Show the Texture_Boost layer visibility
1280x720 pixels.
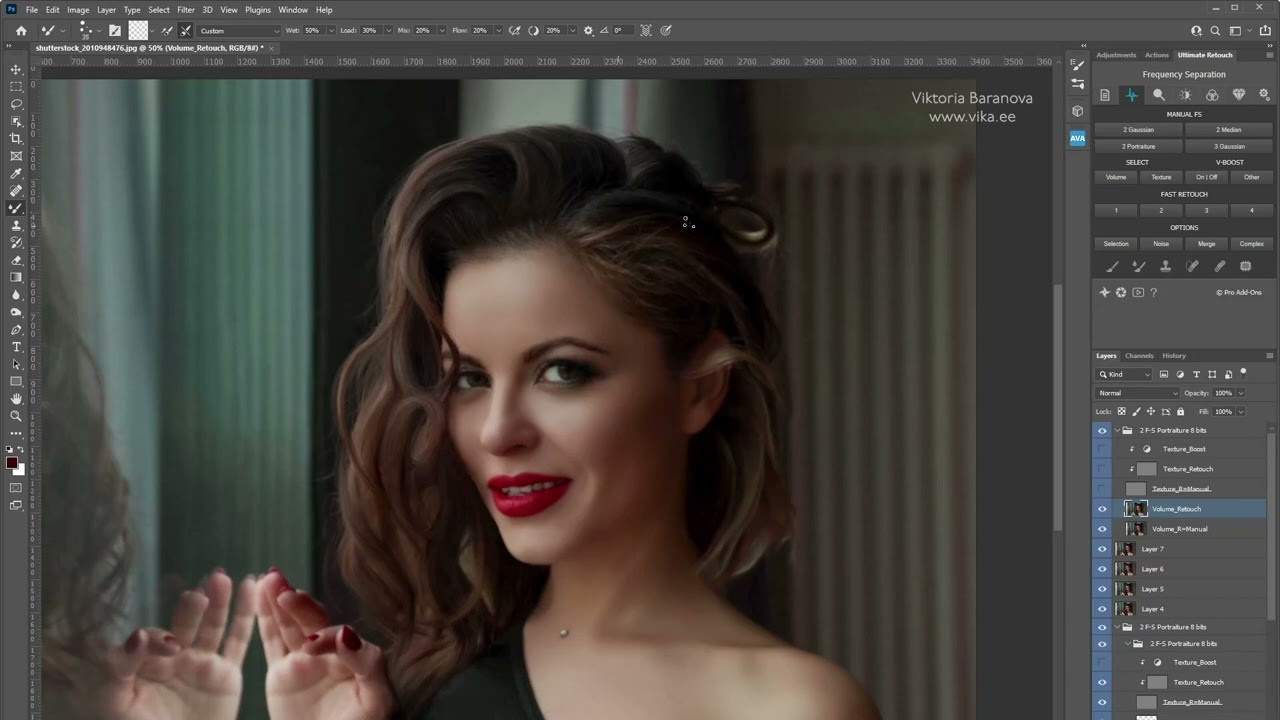tap(1102, 449)
